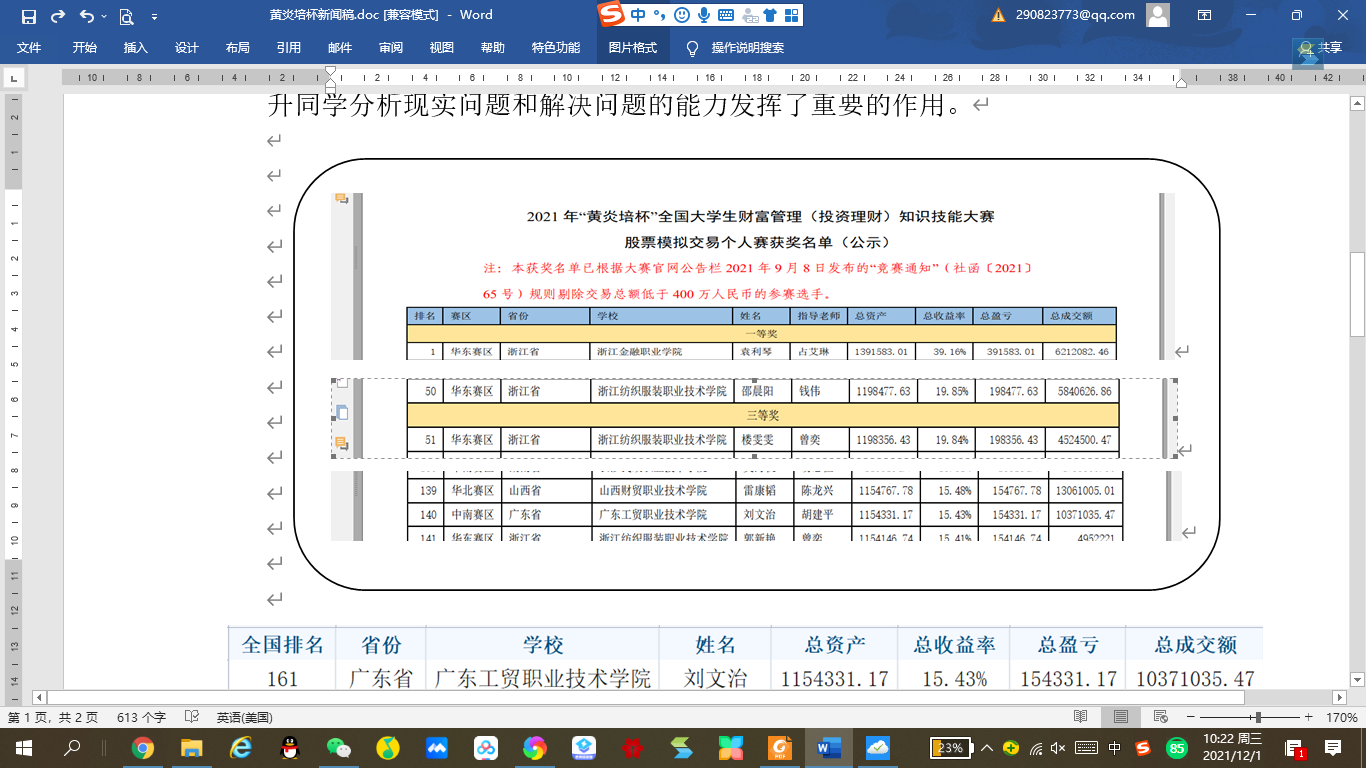The width and height of the screenshot is (1366, 768).
Task: Expand the Undo history dropdown arrow
Action: [x=104, y=17]
